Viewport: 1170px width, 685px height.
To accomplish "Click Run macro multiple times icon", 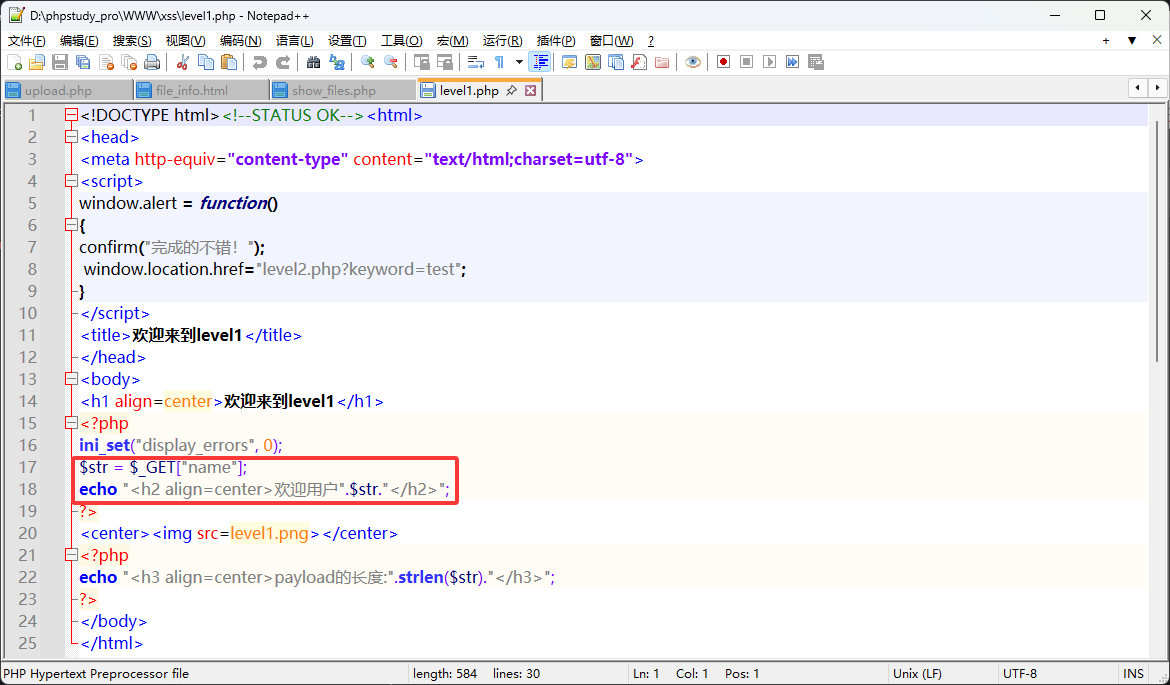I will click(792, 62).
